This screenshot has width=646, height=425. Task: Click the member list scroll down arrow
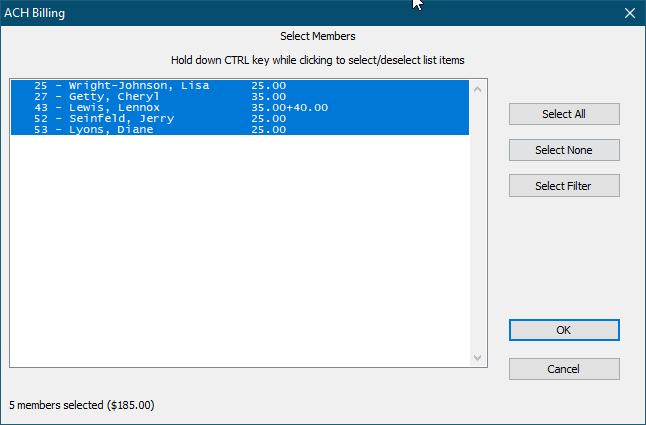(x=477, y=358)
